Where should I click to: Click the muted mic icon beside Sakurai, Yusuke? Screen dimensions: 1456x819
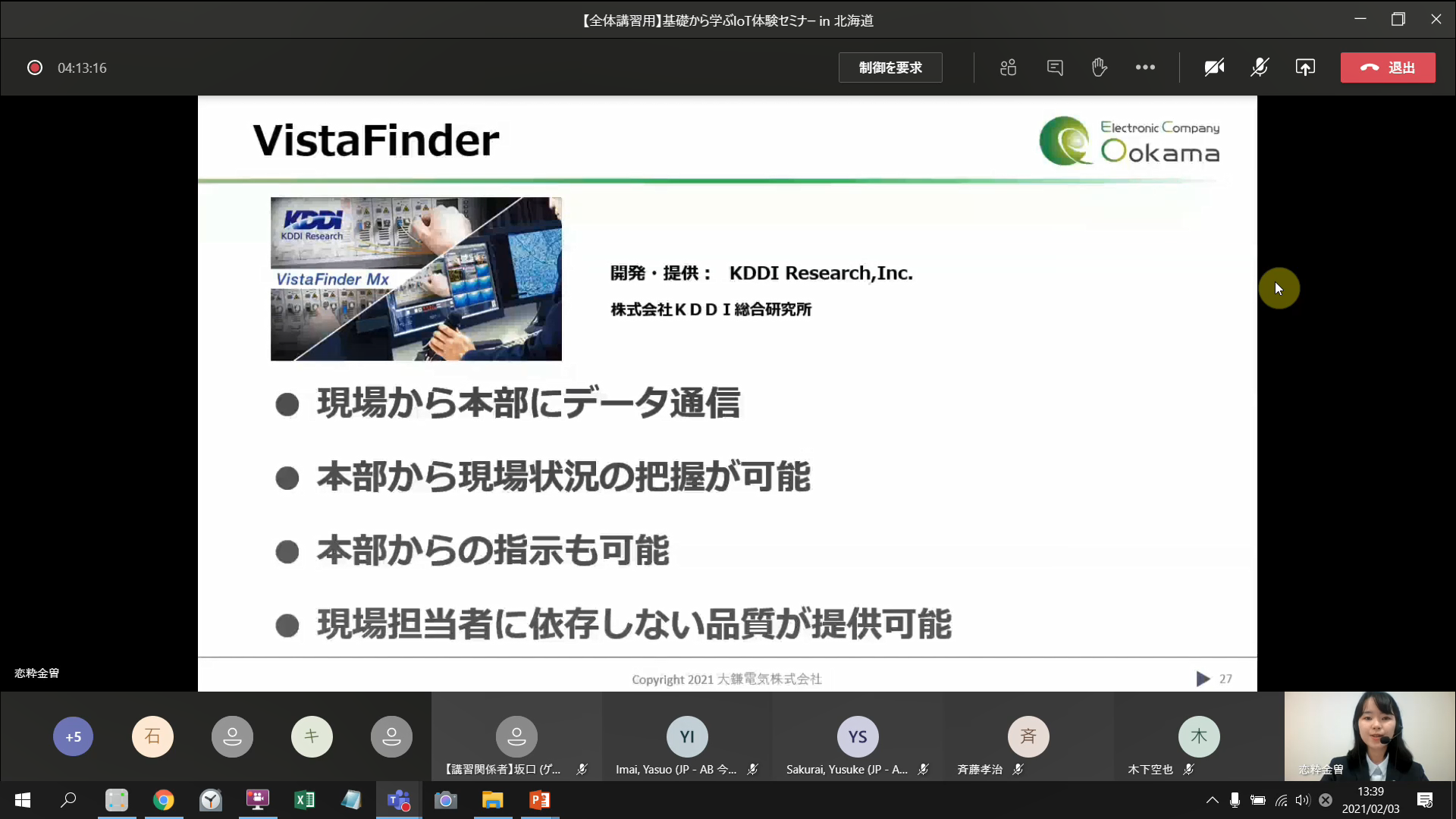point(923,769)
